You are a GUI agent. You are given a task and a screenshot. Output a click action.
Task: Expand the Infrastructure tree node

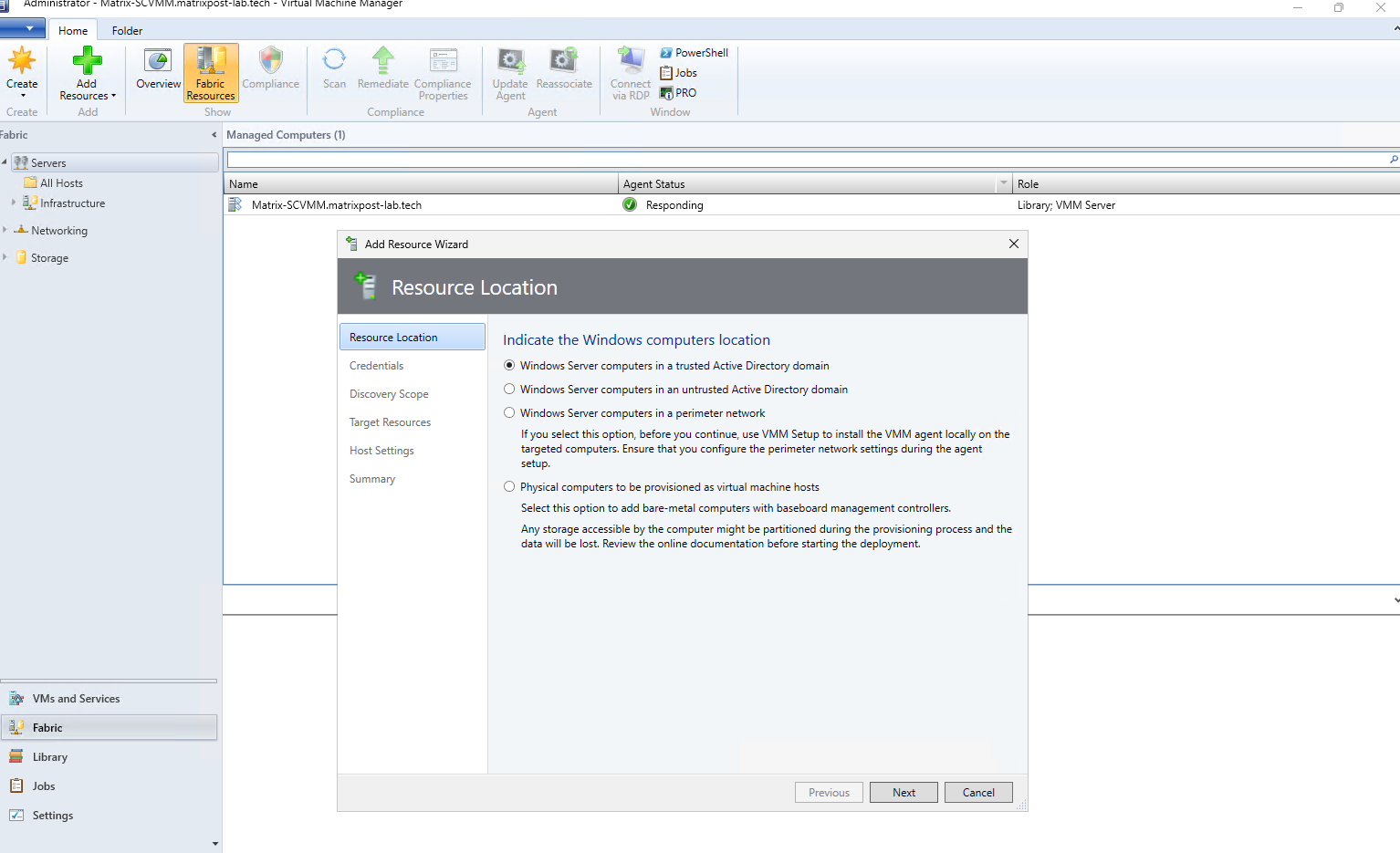point(13,203)
